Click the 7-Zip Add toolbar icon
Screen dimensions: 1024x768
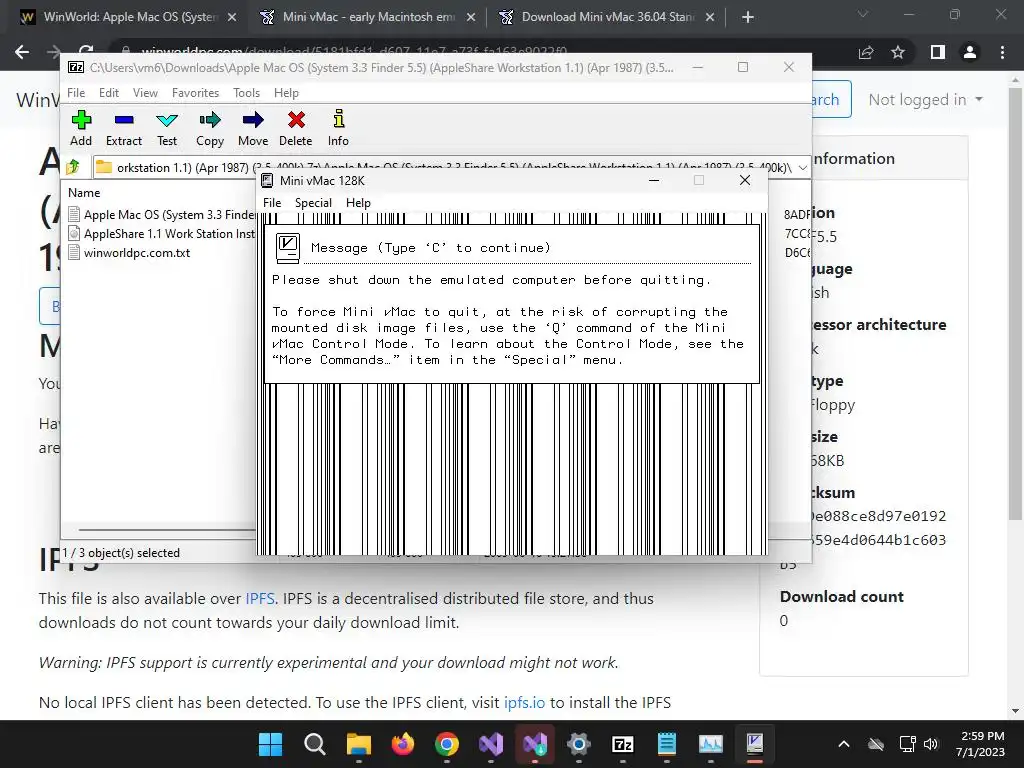coord(81,128)
